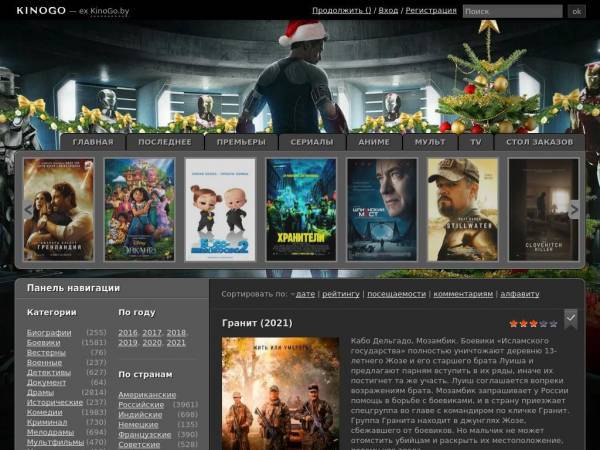The width and height of the screenshot is (600, 450).
Task: Open the KINOGO logo home link
Action: pyautogui.click(x=41, y=11)
